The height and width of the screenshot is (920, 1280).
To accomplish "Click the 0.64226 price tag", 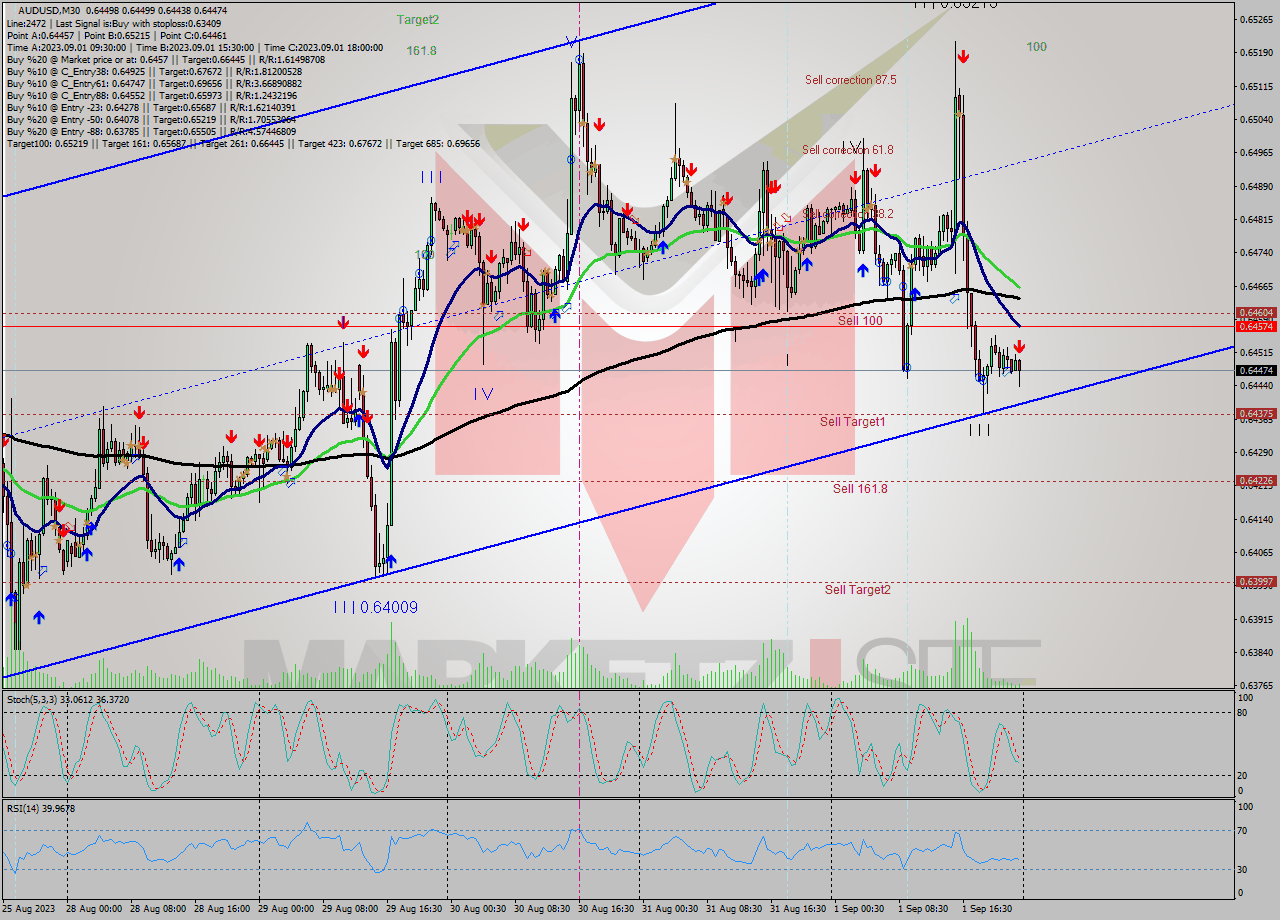I will point(1256,481).
